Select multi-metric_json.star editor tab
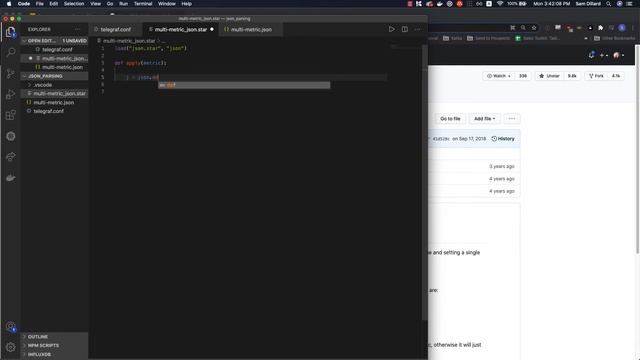This screenshot has height=360, width=640. coord(180,29)
